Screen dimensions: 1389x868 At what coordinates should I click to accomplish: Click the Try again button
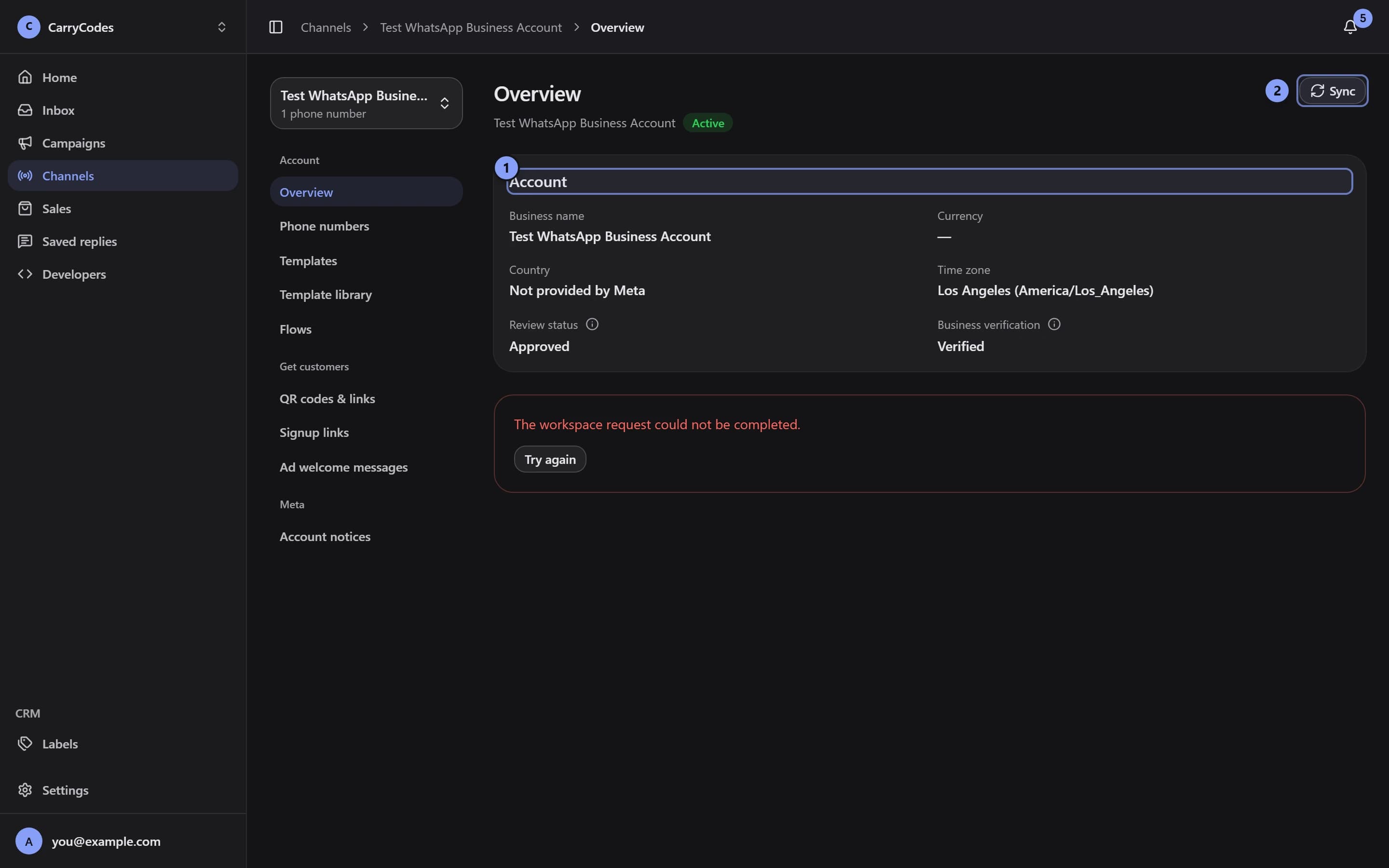click(550, 459)
